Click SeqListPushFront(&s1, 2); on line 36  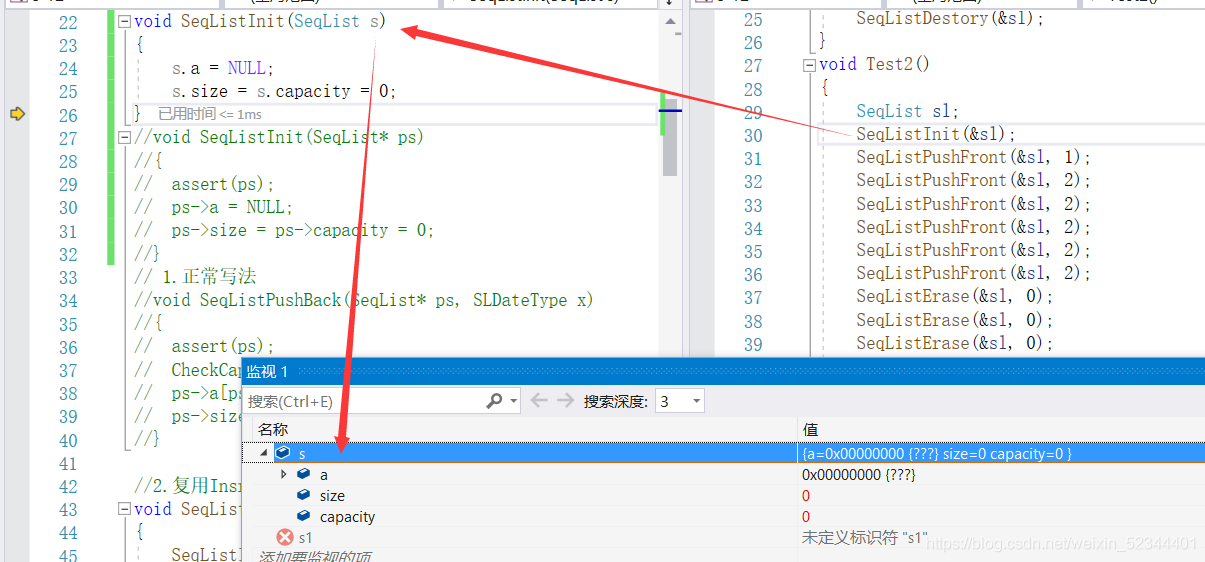click(974, 273)
